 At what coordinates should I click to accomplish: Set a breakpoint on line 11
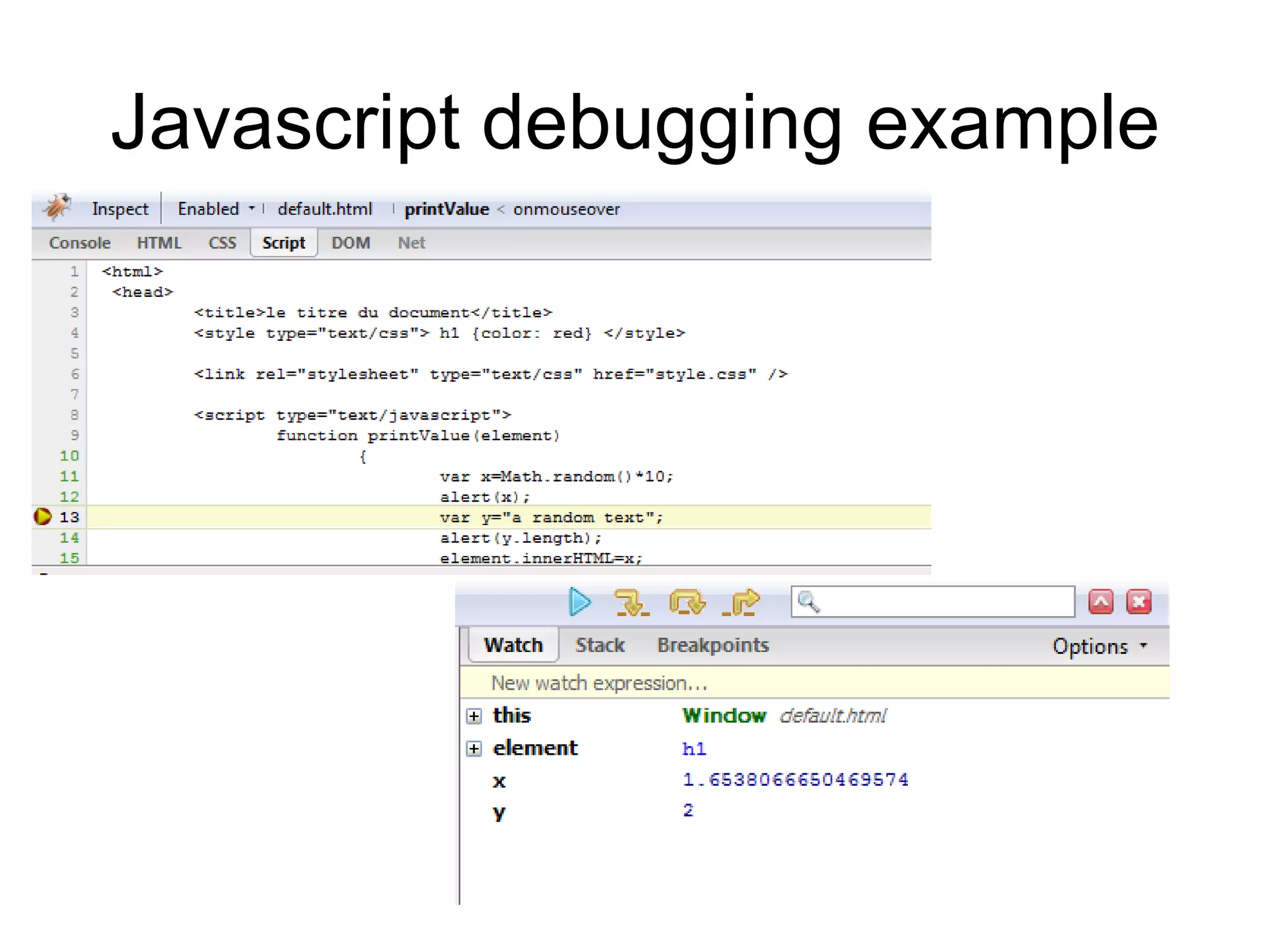click(x=69, y=476)
